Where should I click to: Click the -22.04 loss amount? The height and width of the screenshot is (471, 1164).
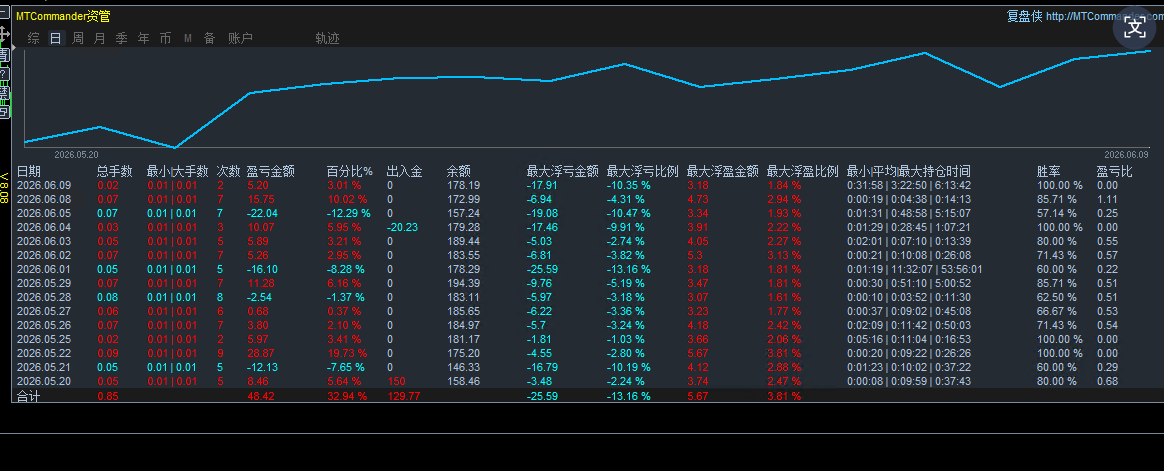coord(262,213)
